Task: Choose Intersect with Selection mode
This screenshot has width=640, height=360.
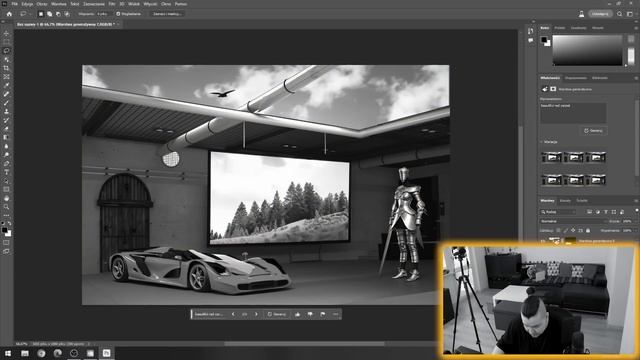Action: pyautogui.click(x=67, y=14)
